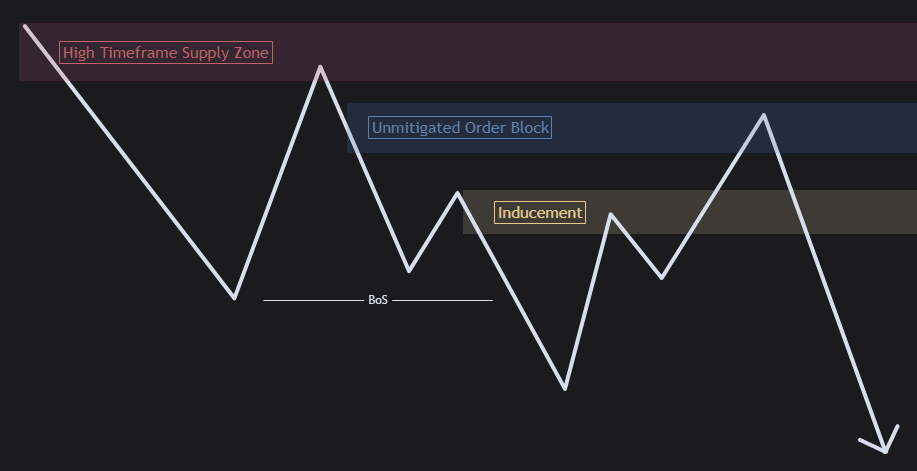Click the lowest swing low below the BoS line

point(565,387)
